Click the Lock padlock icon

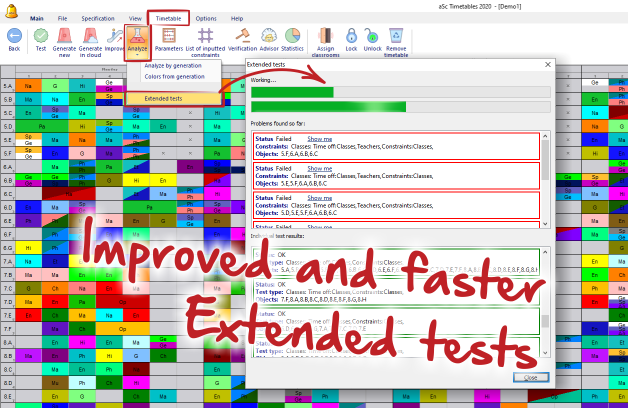(351, 36)
